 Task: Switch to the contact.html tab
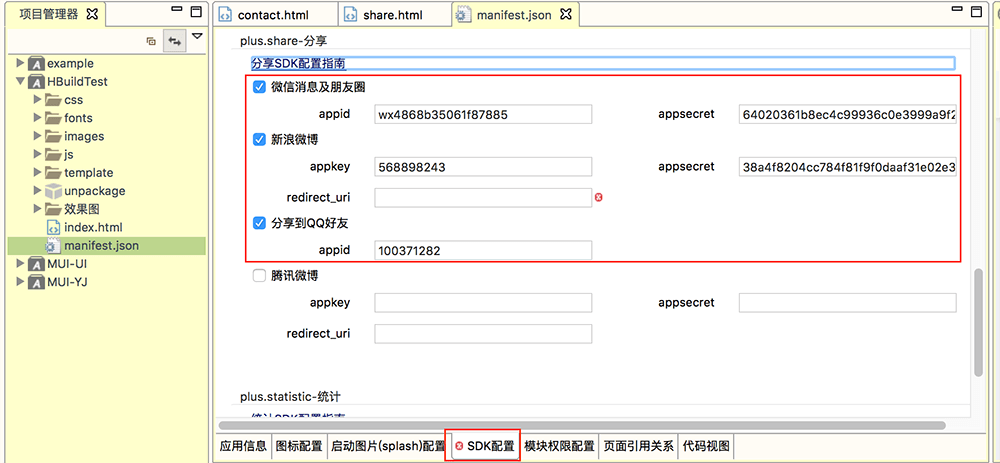click(271, 16)
